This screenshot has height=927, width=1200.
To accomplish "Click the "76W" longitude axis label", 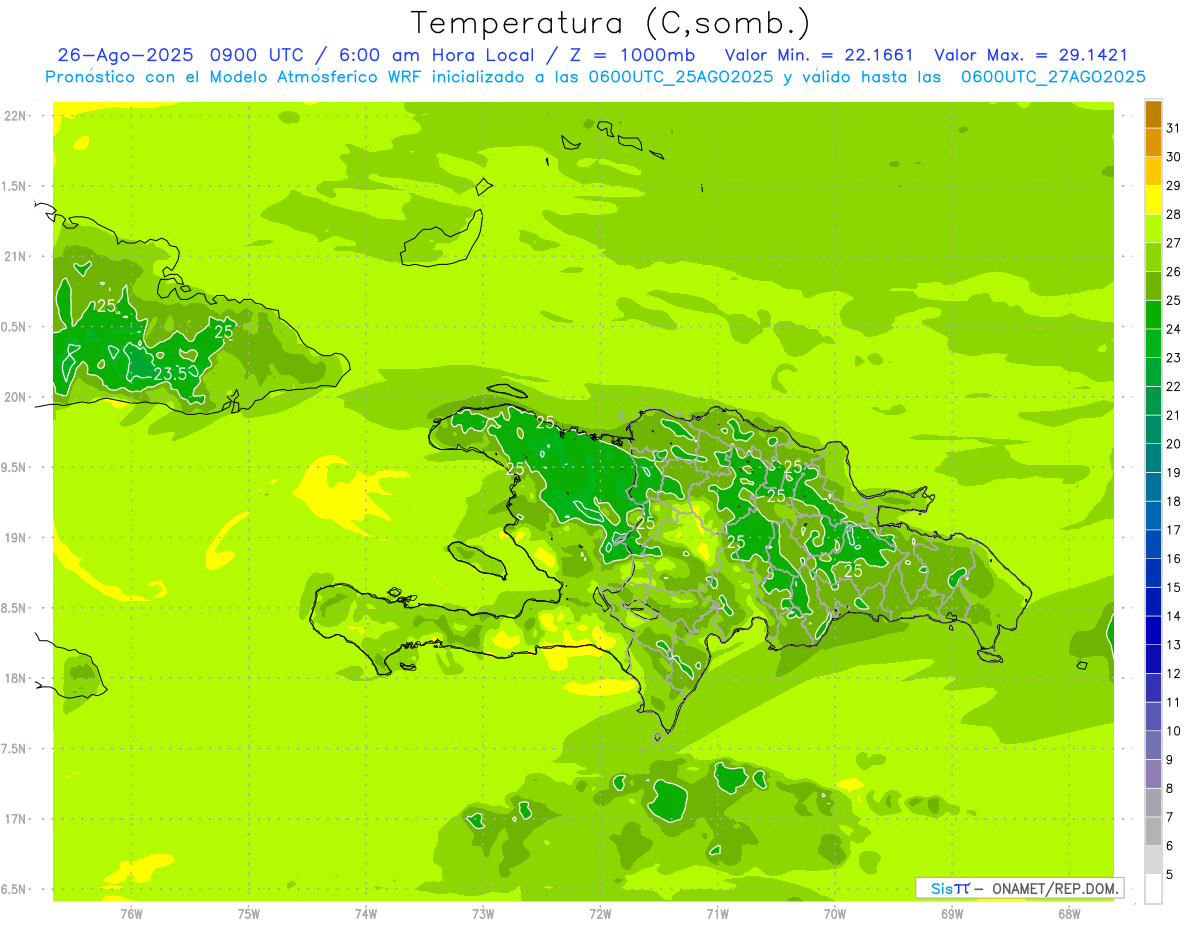I will pos(131,914).
